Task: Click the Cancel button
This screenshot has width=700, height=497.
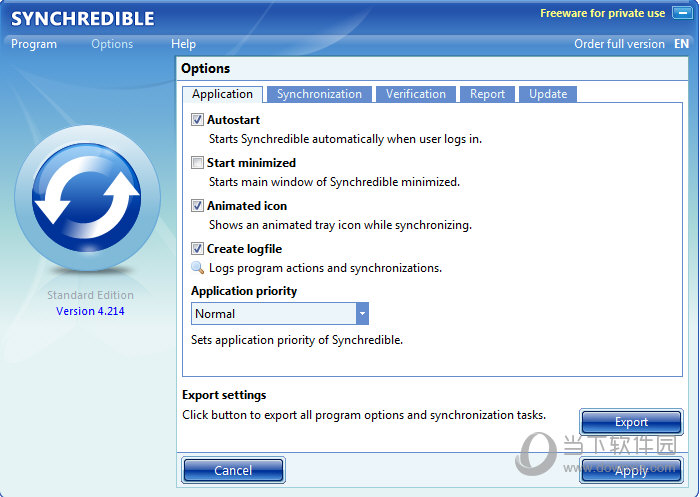Action: pos(233,470)
